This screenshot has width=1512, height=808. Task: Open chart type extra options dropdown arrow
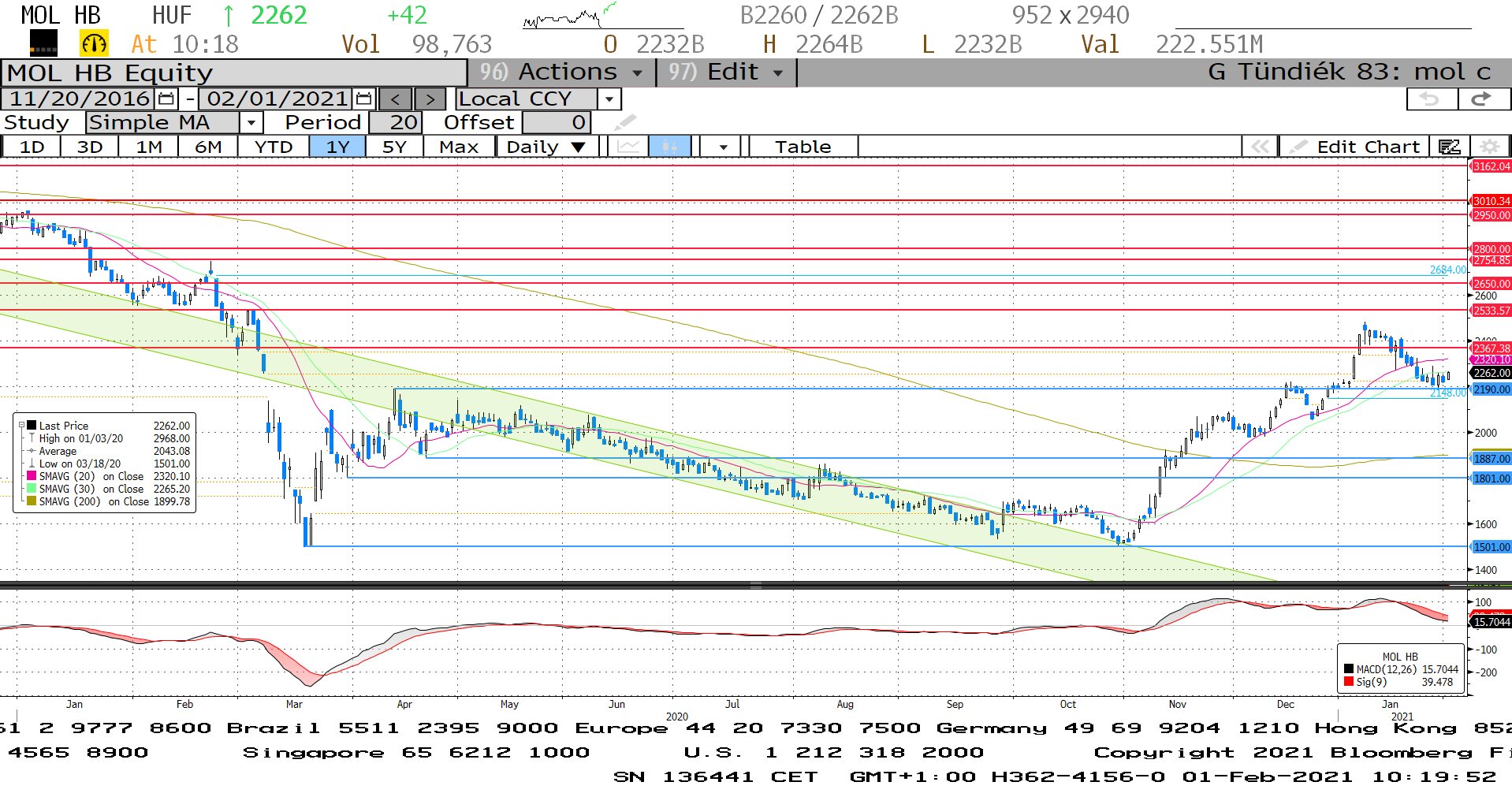(x=722, y=147)
